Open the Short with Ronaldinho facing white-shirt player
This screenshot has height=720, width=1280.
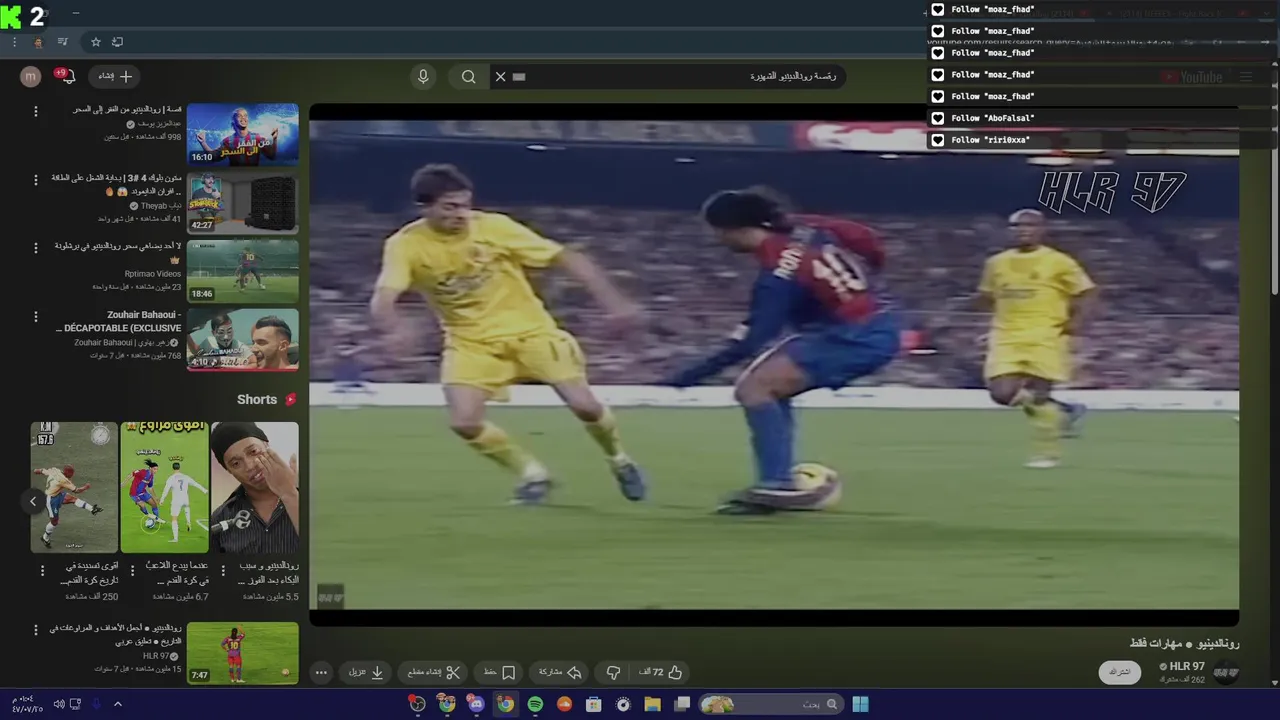(x=164, y=487)
